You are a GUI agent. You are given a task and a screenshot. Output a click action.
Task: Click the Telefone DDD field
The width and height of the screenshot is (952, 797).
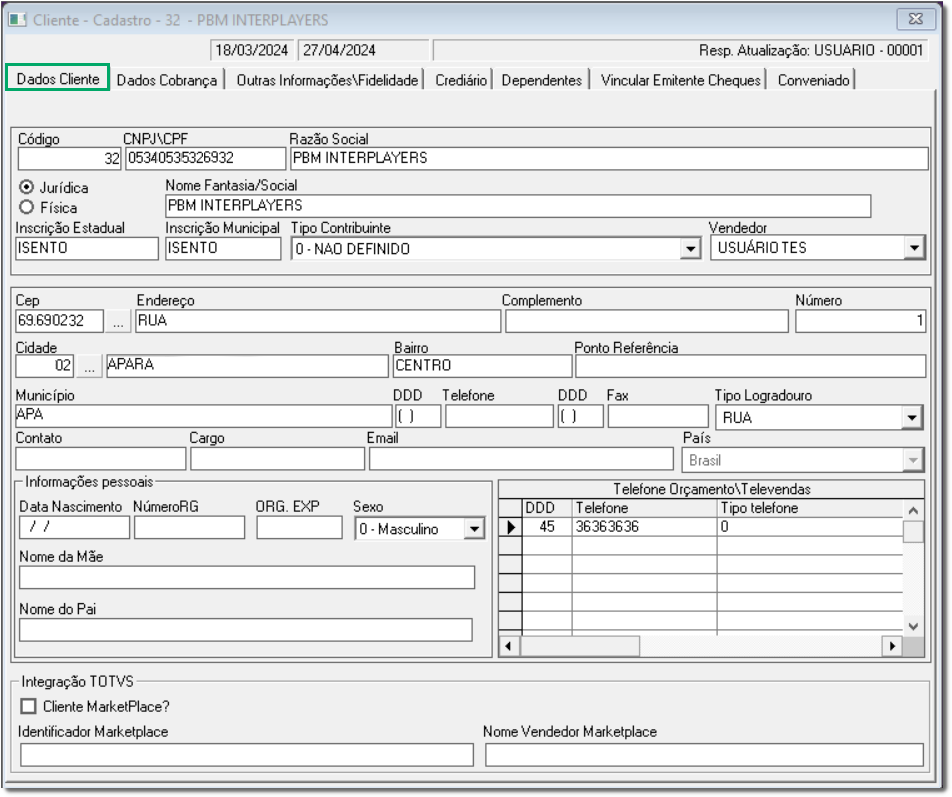pyautogui.click(x=418, y=416)
